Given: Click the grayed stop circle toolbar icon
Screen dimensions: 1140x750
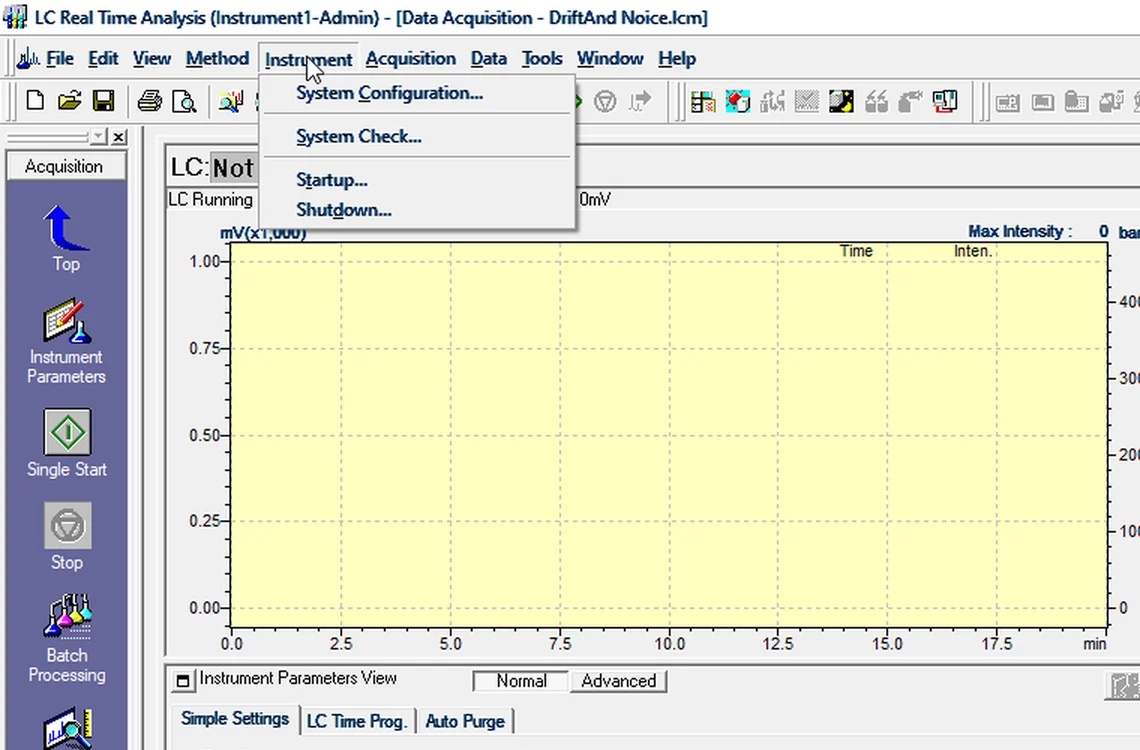Looking at the screenshot, I should click(605, 101).
